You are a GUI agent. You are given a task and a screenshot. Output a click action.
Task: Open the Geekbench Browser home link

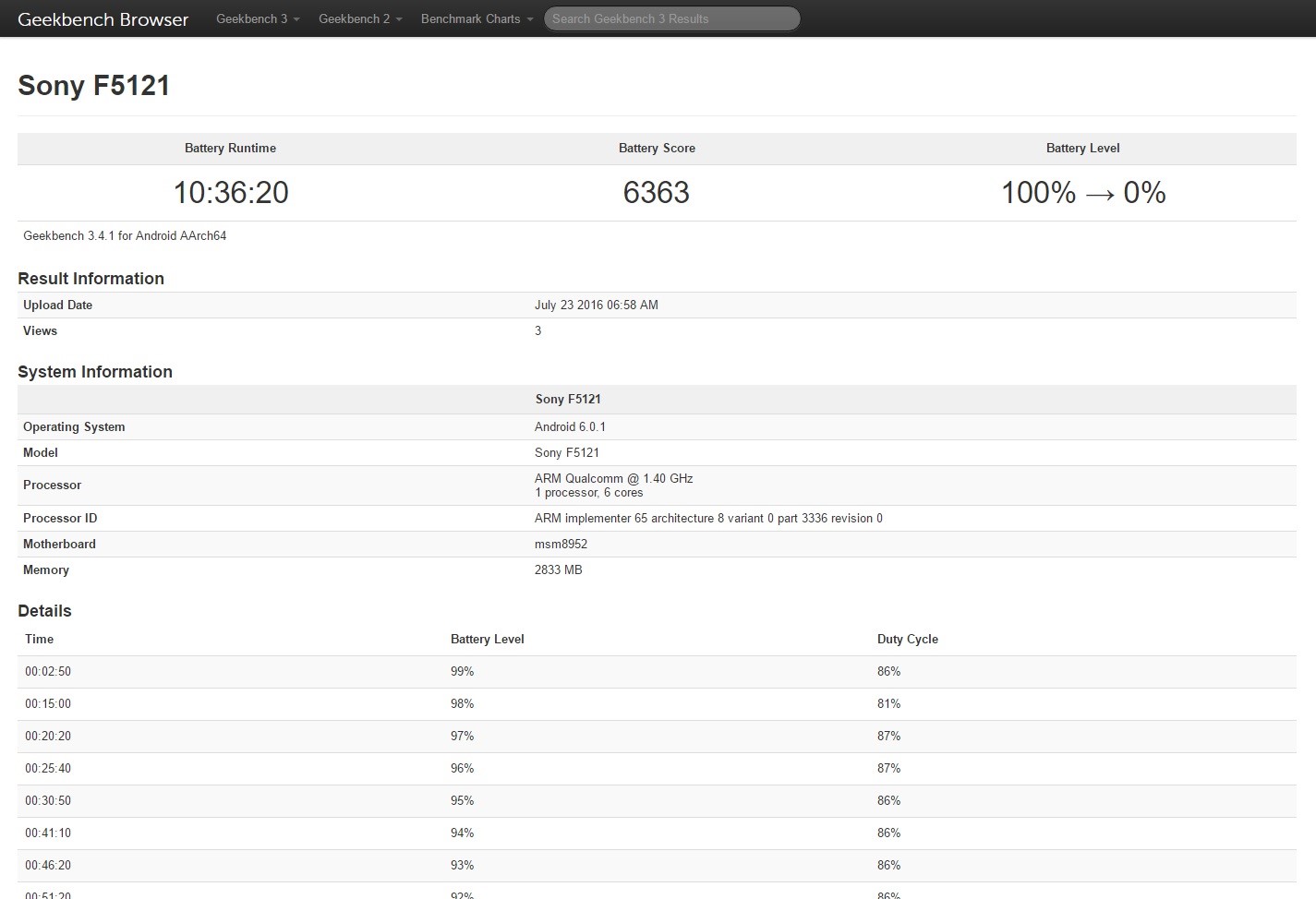[103, 18]
